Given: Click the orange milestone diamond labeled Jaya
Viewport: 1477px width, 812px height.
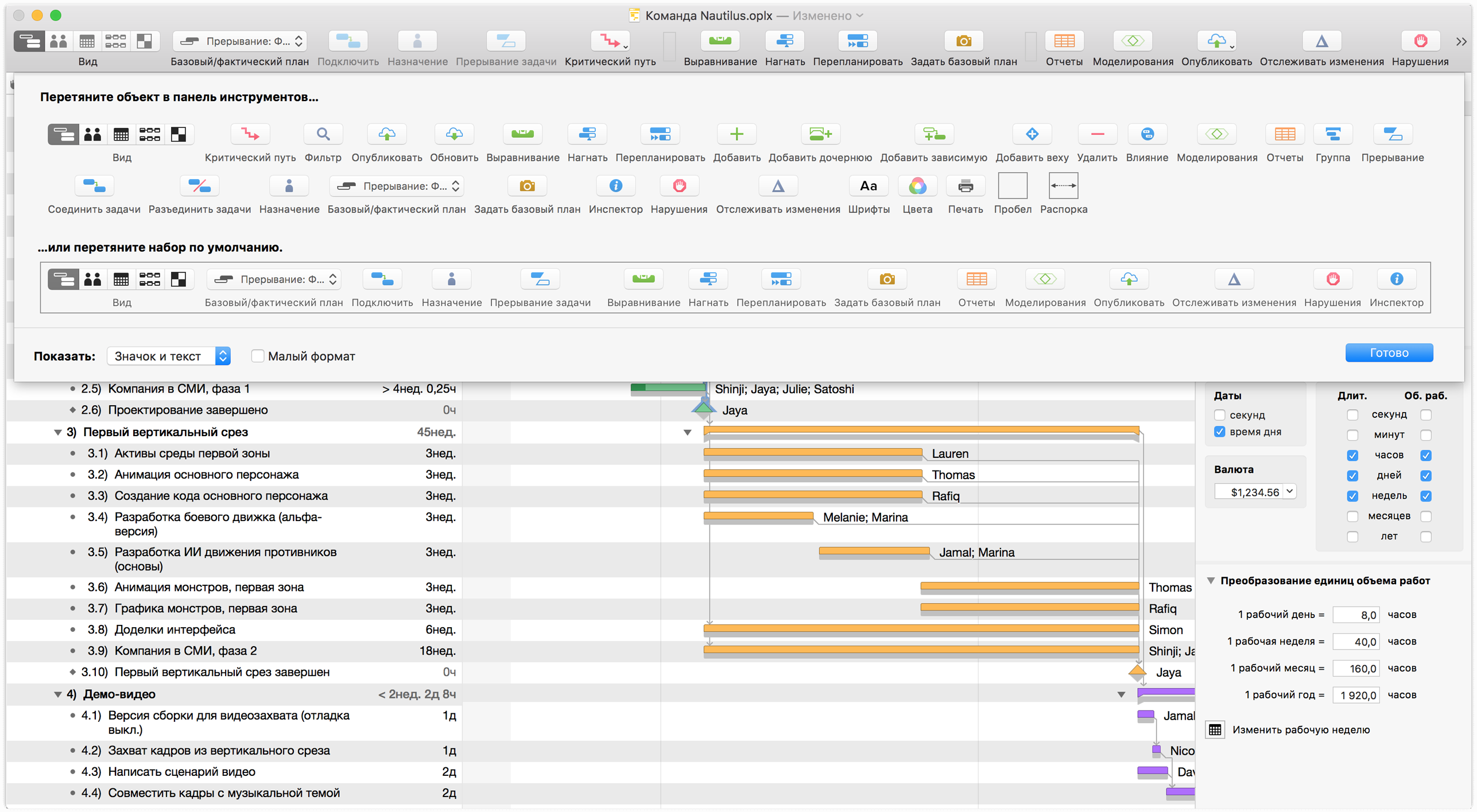Looking at the screenshot, I should point(1137,672).
